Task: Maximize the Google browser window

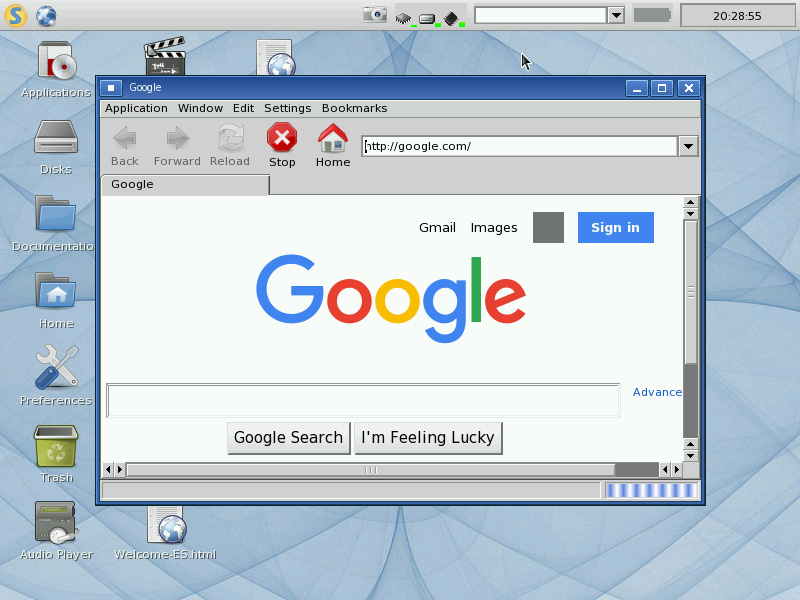Action: [662, 88]
